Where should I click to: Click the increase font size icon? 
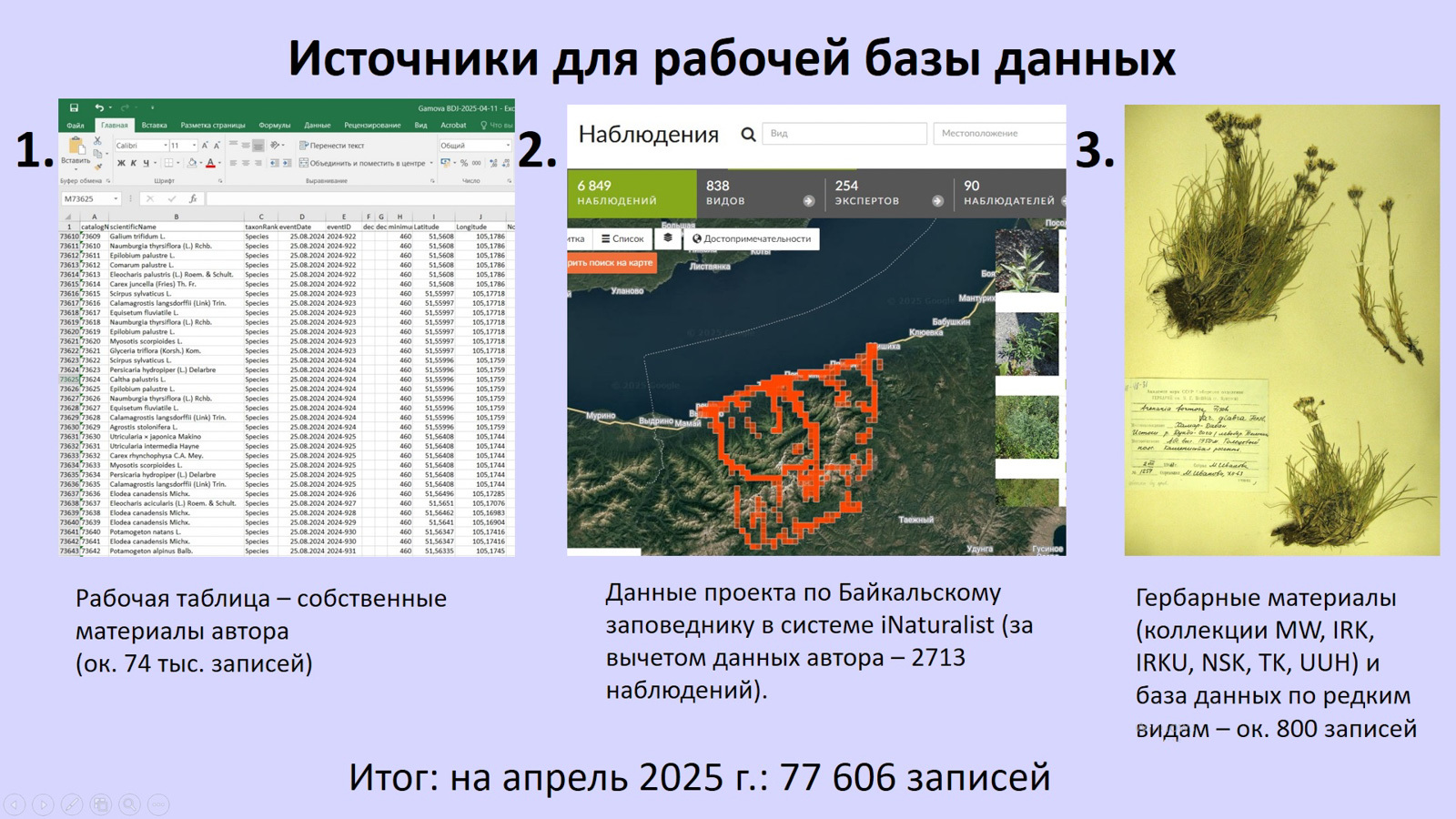[x=205, y=146]
